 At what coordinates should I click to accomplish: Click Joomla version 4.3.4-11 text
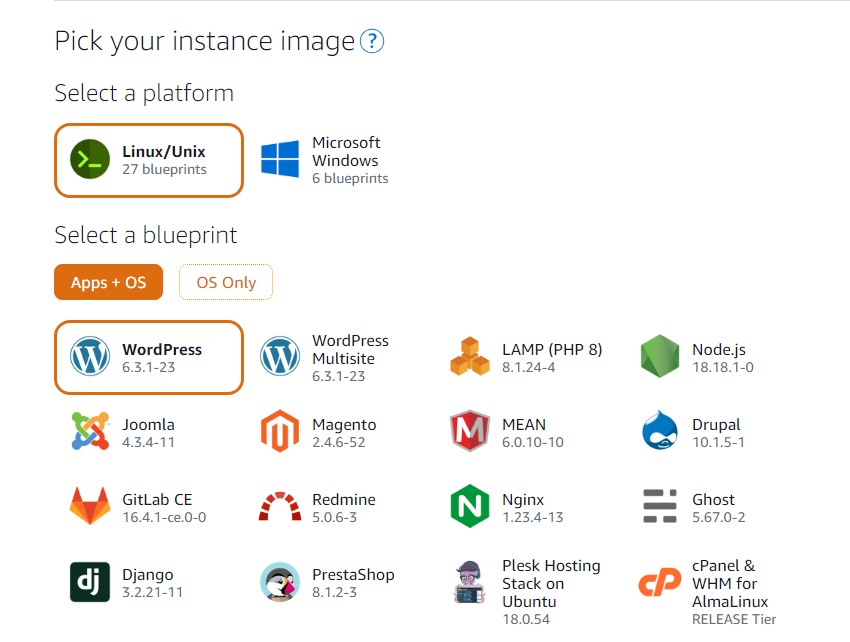click(x=148, y=442)
